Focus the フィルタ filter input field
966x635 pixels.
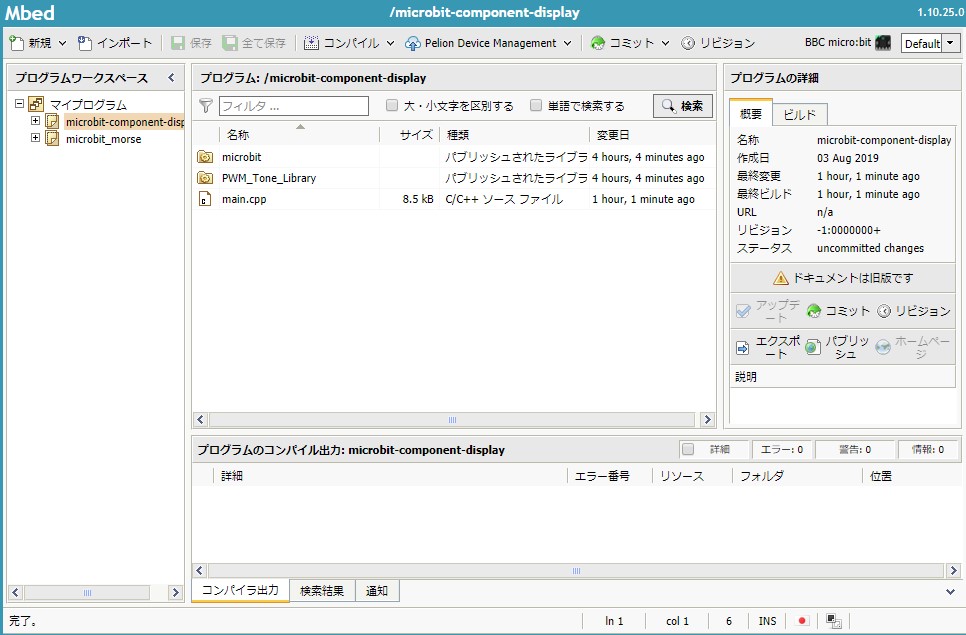tap(294, 106)
